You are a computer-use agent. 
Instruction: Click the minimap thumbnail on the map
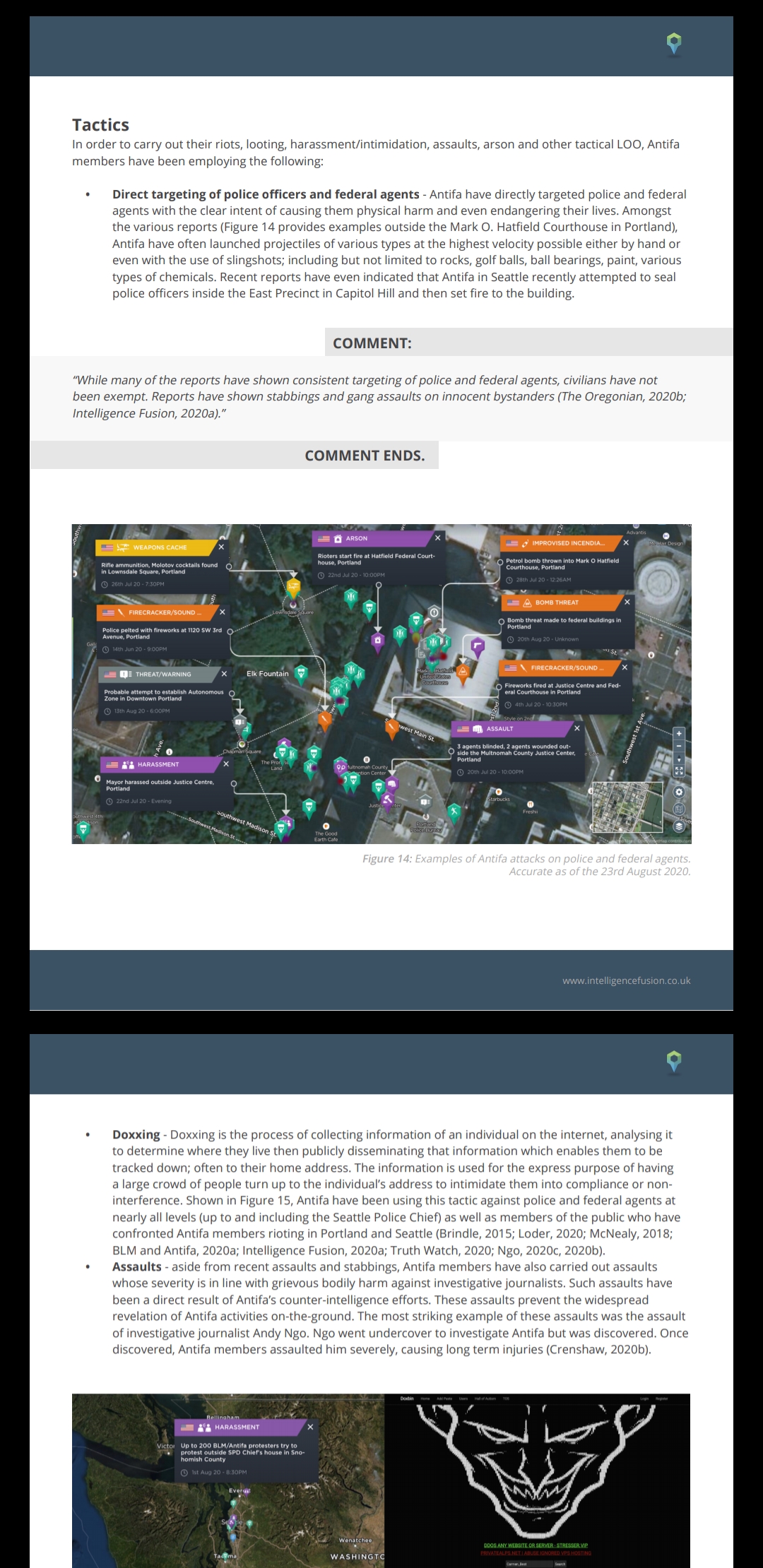click(x=627, y=807)
